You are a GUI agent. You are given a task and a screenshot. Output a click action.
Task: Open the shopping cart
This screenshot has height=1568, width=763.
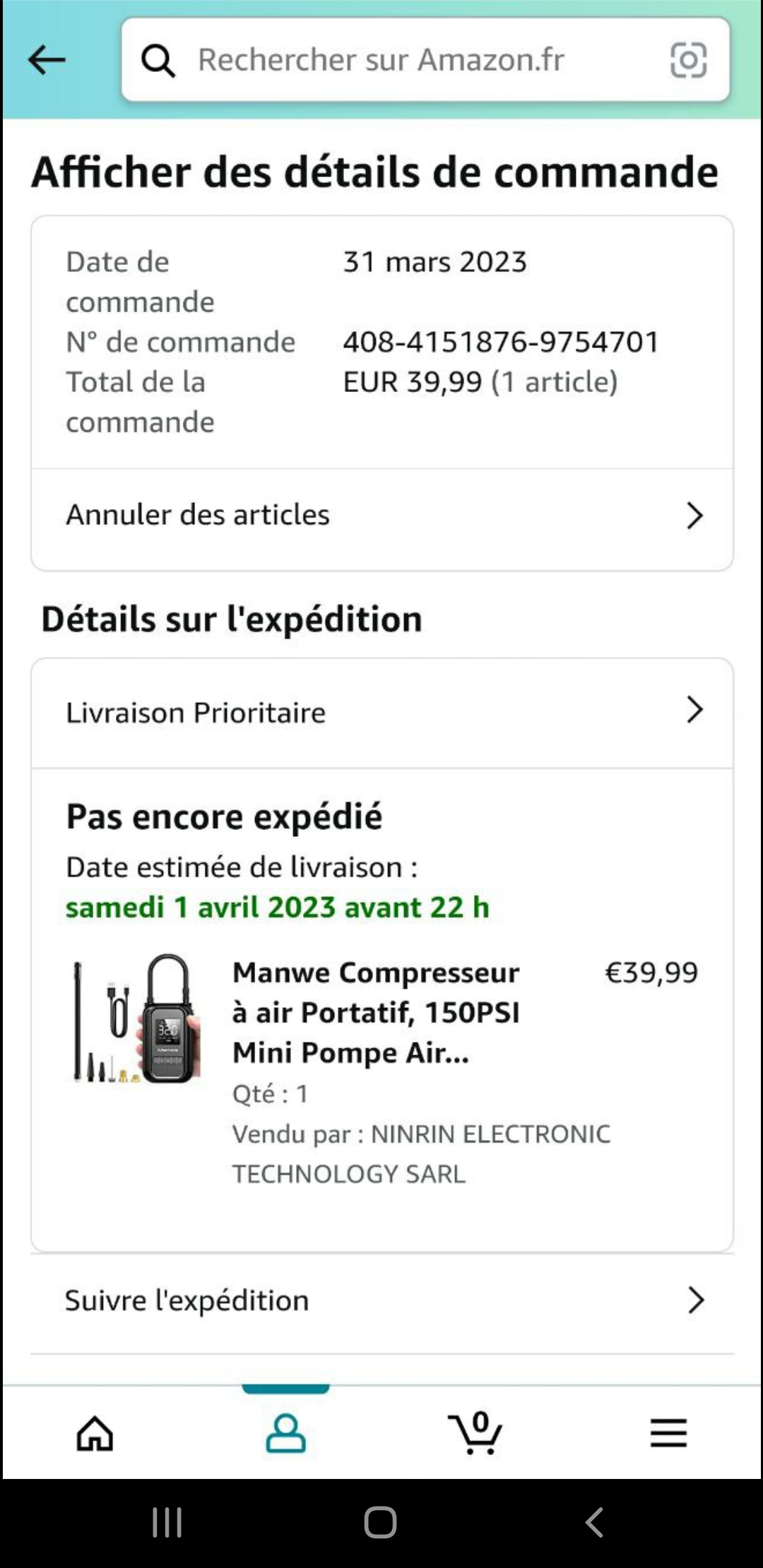tap(475, 1433)
